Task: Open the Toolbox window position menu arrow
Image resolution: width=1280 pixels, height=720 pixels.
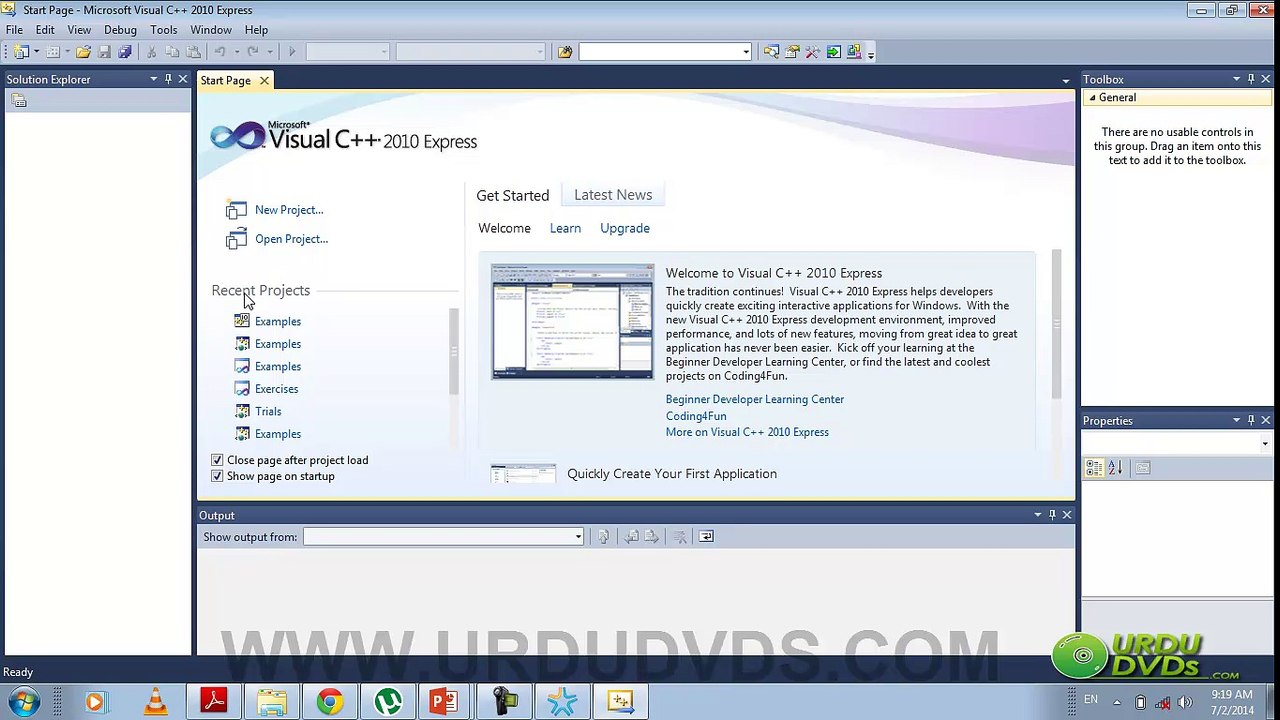Action: [1237, 79]
